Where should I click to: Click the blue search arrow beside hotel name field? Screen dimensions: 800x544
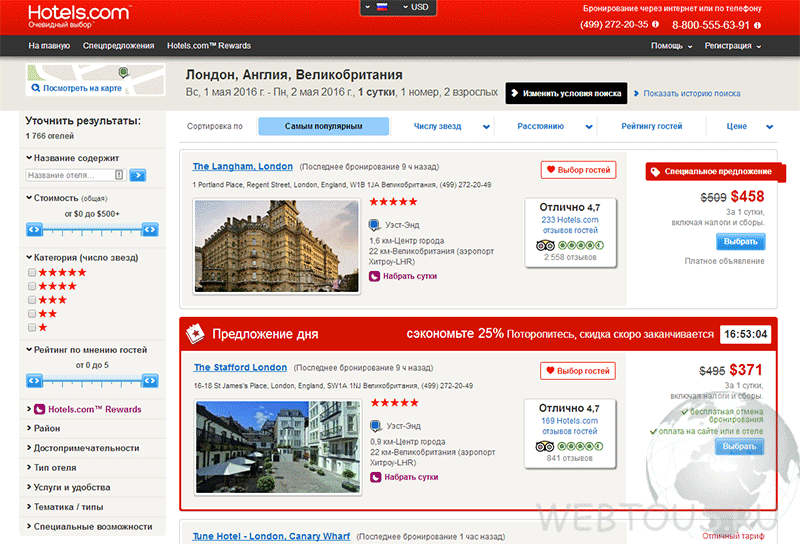138,175
